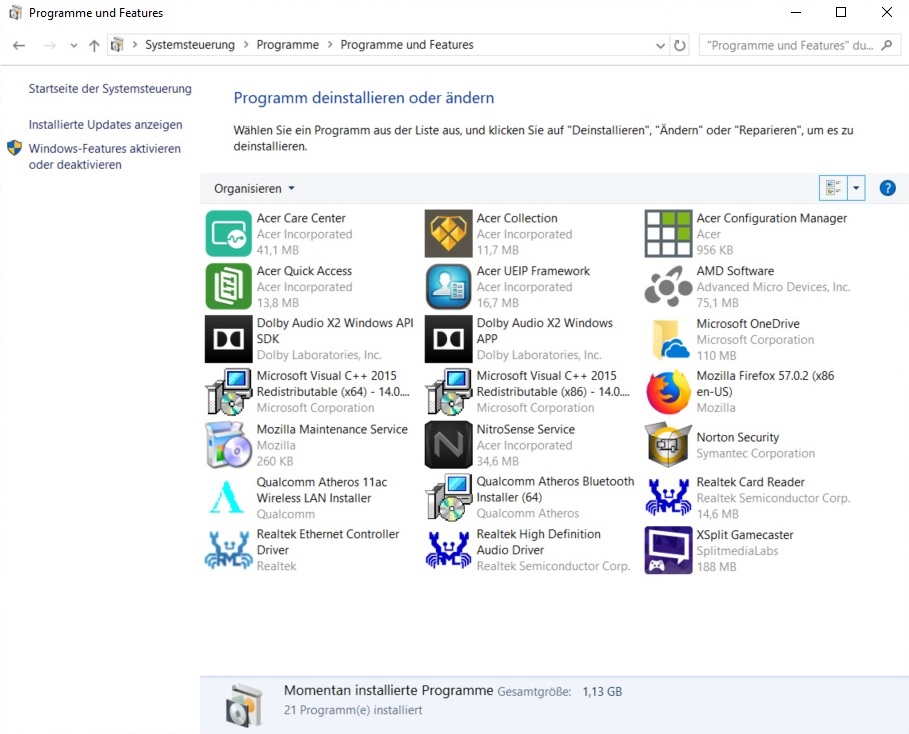The height and width of the screenshot is (734, 909).
Task: Select Mozilla Maintenance Service name
Action: tap(332, 429)
